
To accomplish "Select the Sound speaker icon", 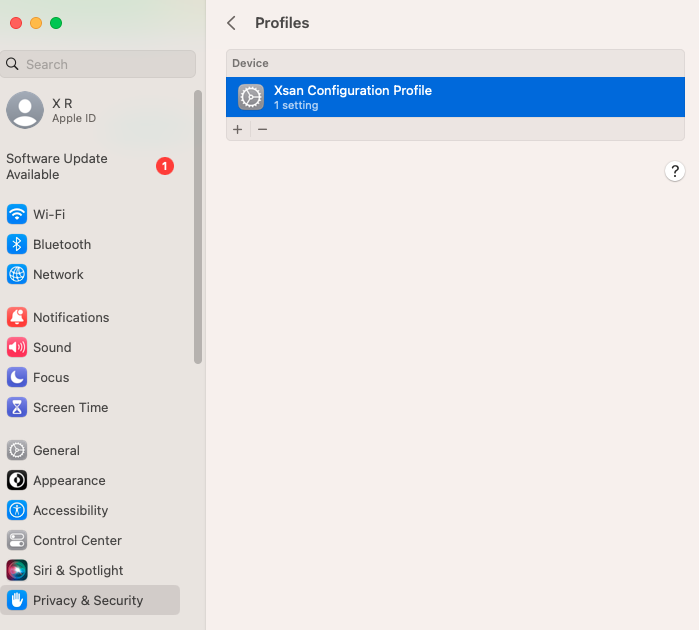I will click(17, 347).
